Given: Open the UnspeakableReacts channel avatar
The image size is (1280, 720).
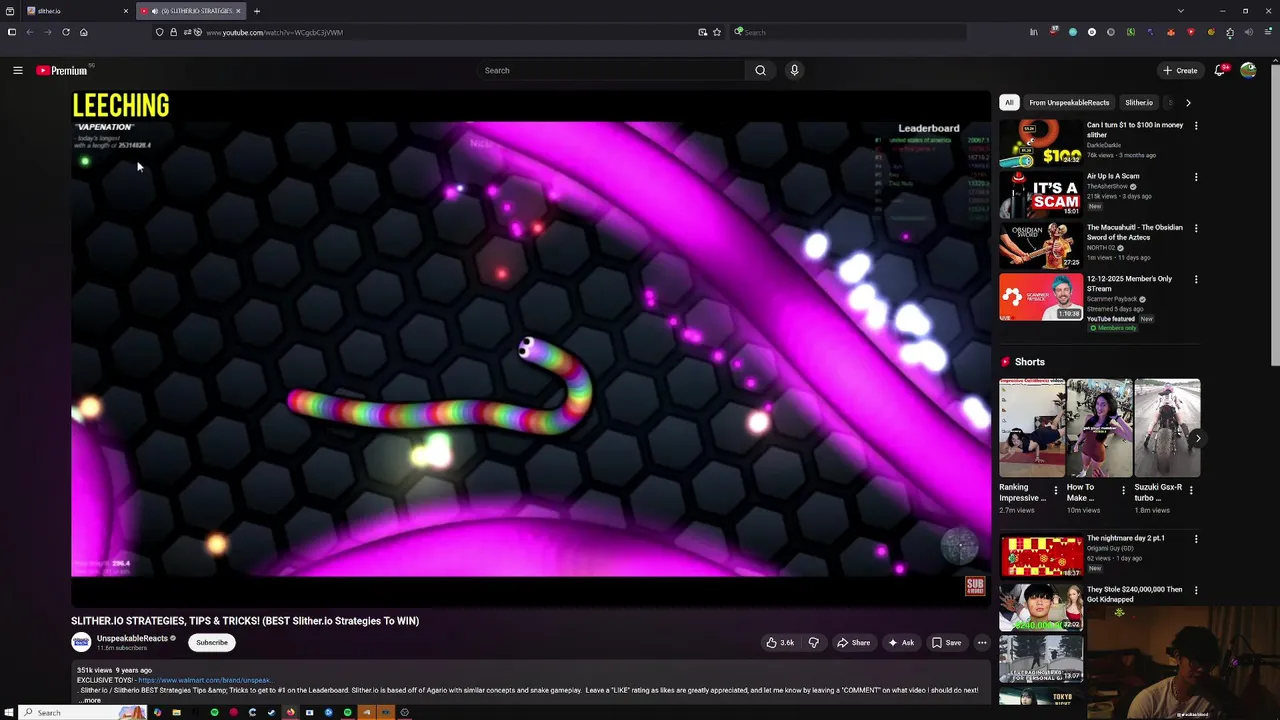Looking at the screenshot, I should 81,642.
